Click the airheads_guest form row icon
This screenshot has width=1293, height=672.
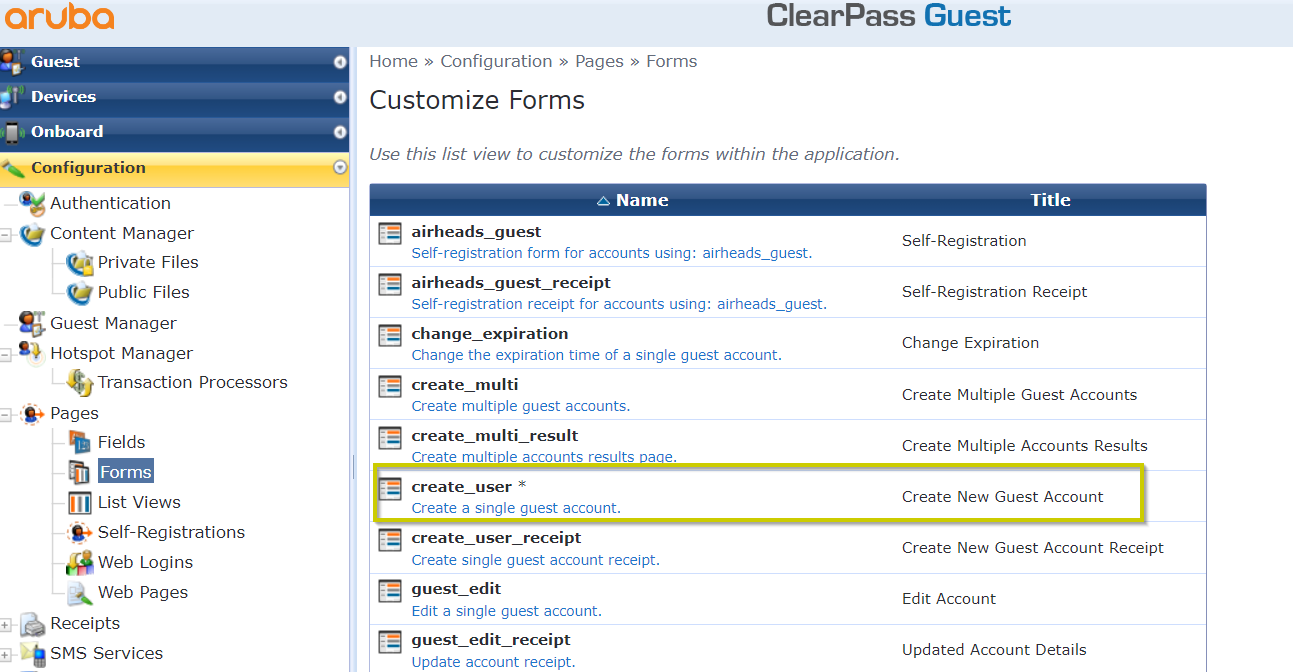pyautogui.click(x=390, y=234)
